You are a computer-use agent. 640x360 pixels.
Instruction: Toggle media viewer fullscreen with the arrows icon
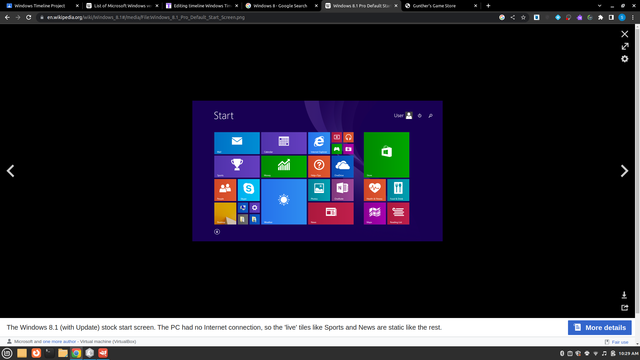[624, 47]
